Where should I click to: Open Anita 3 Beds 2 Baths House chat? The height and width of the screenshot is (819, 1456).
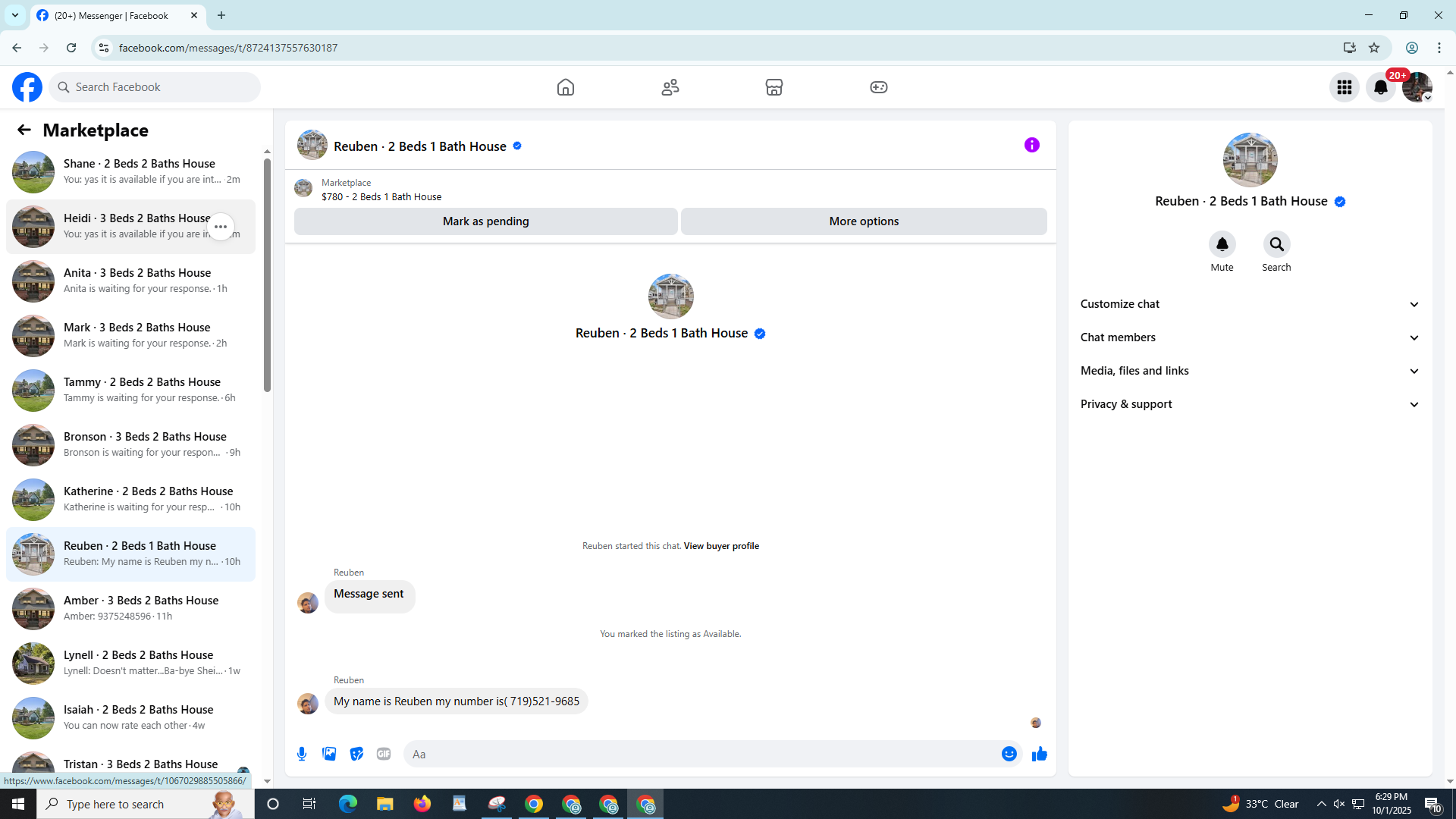tap(130, 281)
